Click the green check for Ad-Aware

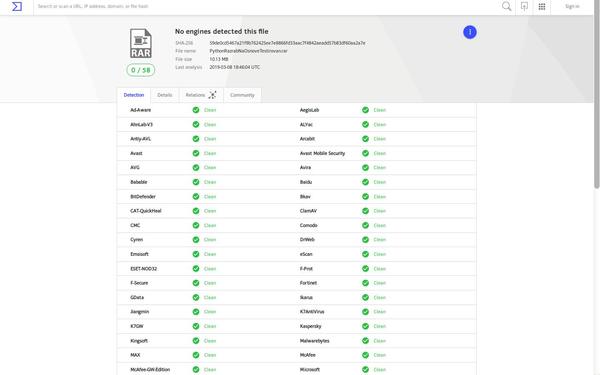pyautogui.click(x=196, y=110)
